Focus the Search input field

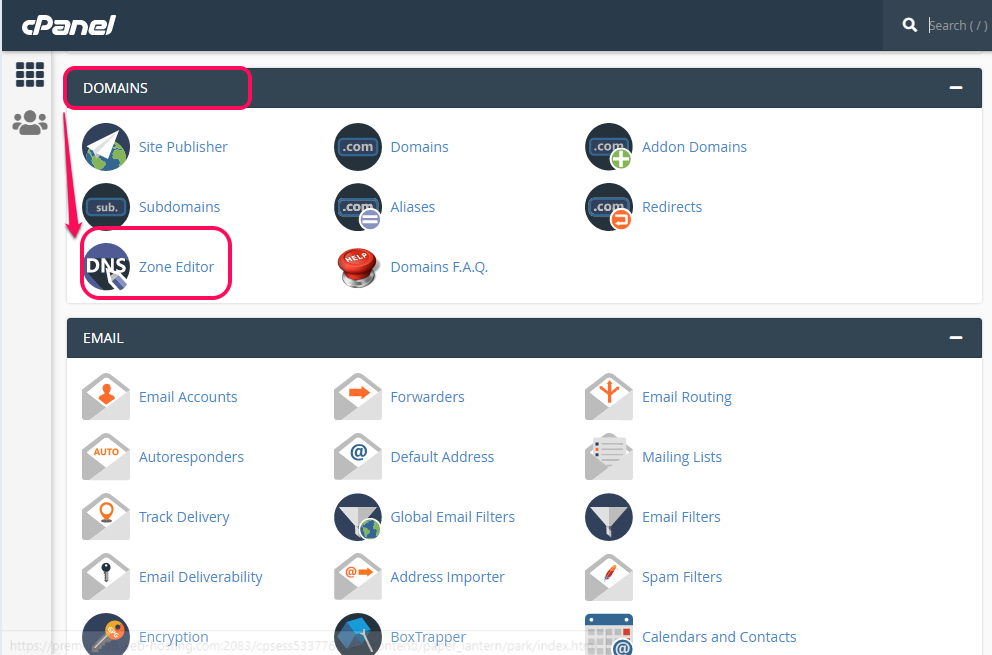958,25
